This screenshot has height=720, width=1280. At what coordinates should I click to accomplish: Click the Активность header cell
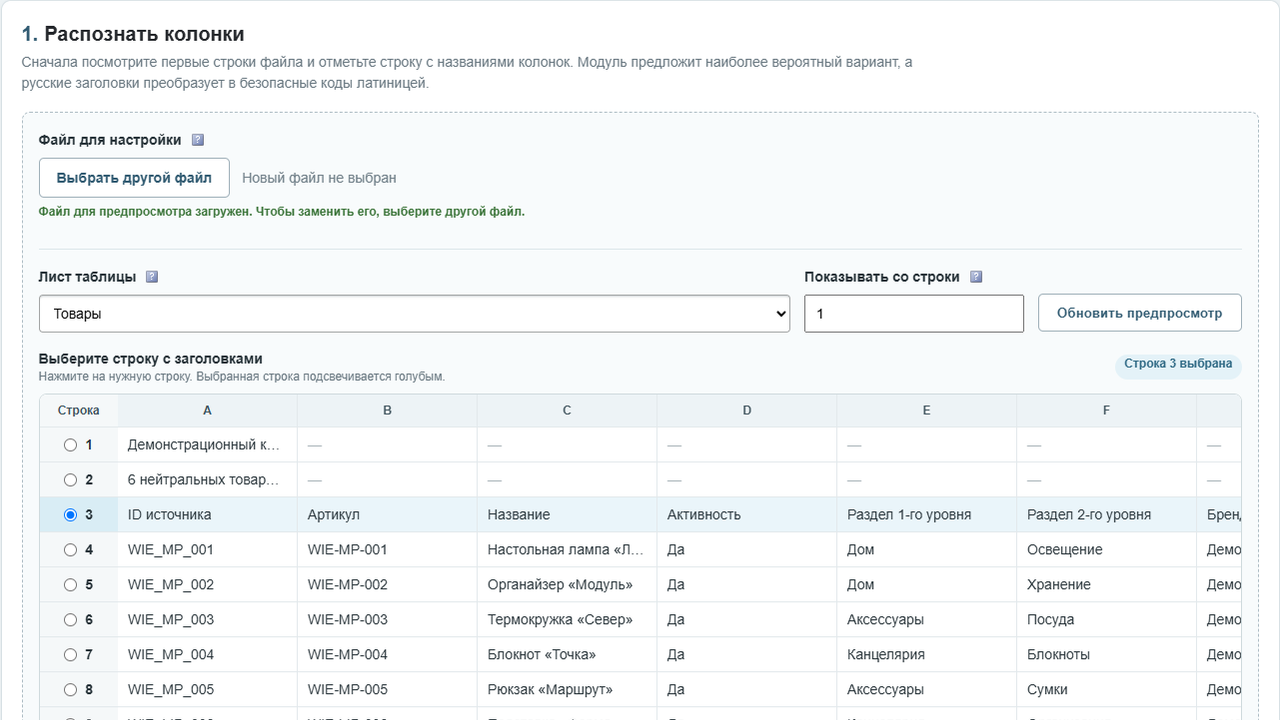click(x=747, y=515)
